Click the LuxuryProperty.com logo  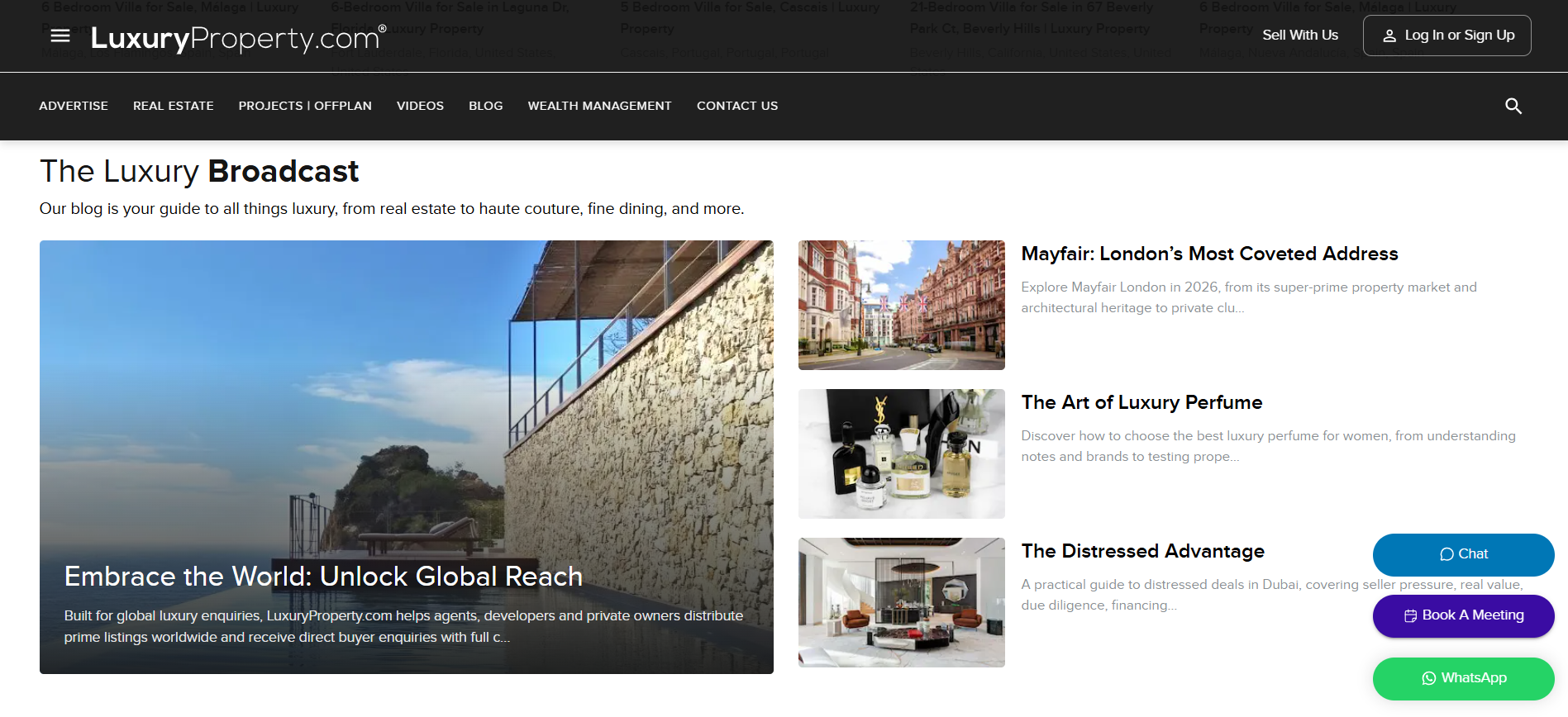coord(238,38)
